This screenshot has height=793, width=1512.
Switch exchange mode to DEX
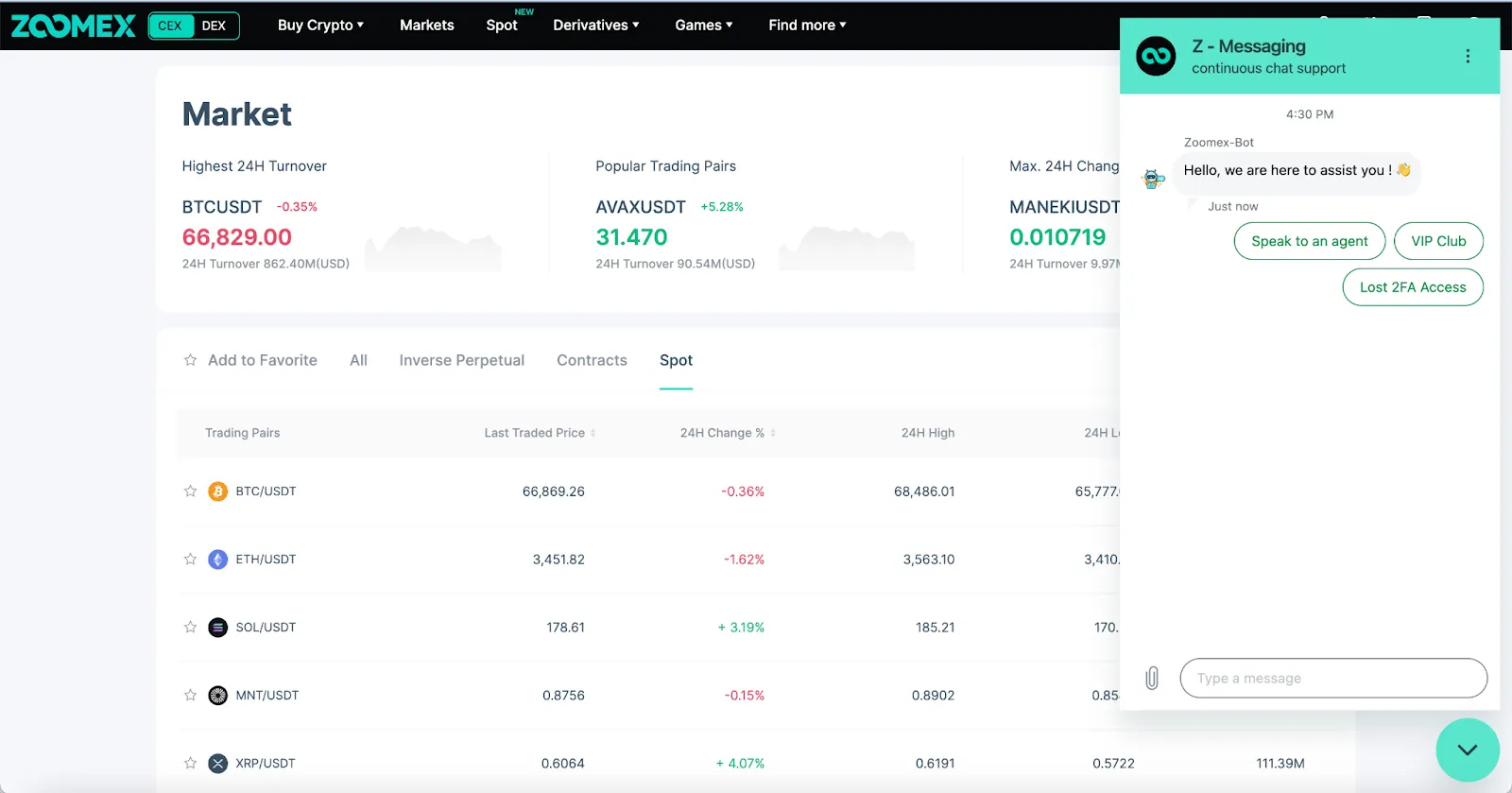click(215, 26)
